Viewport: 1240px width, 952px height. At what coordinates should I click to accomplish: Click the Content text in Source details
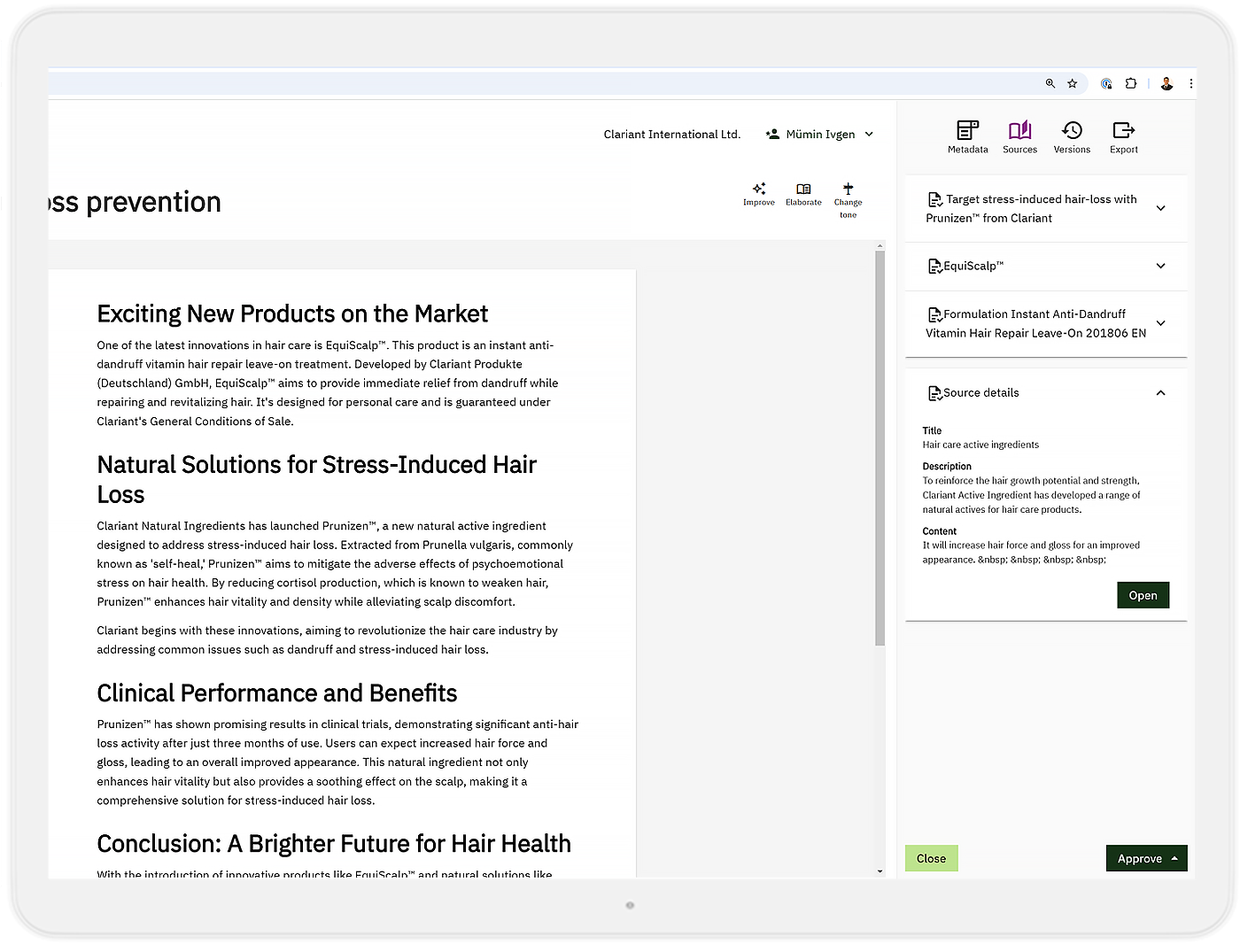pyautogui.click(x=1031, y=553)
